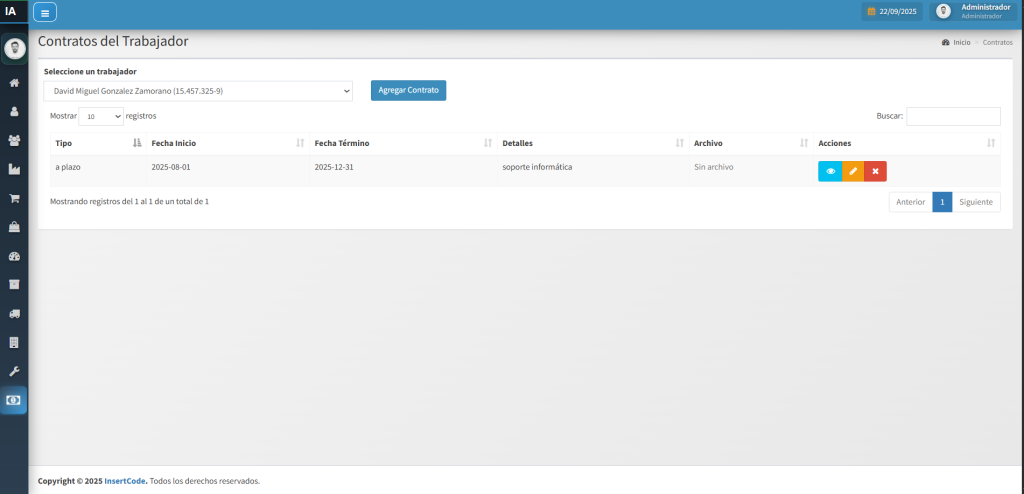Open the wrench tools icon in sidebar

click(x=14, y=371)
